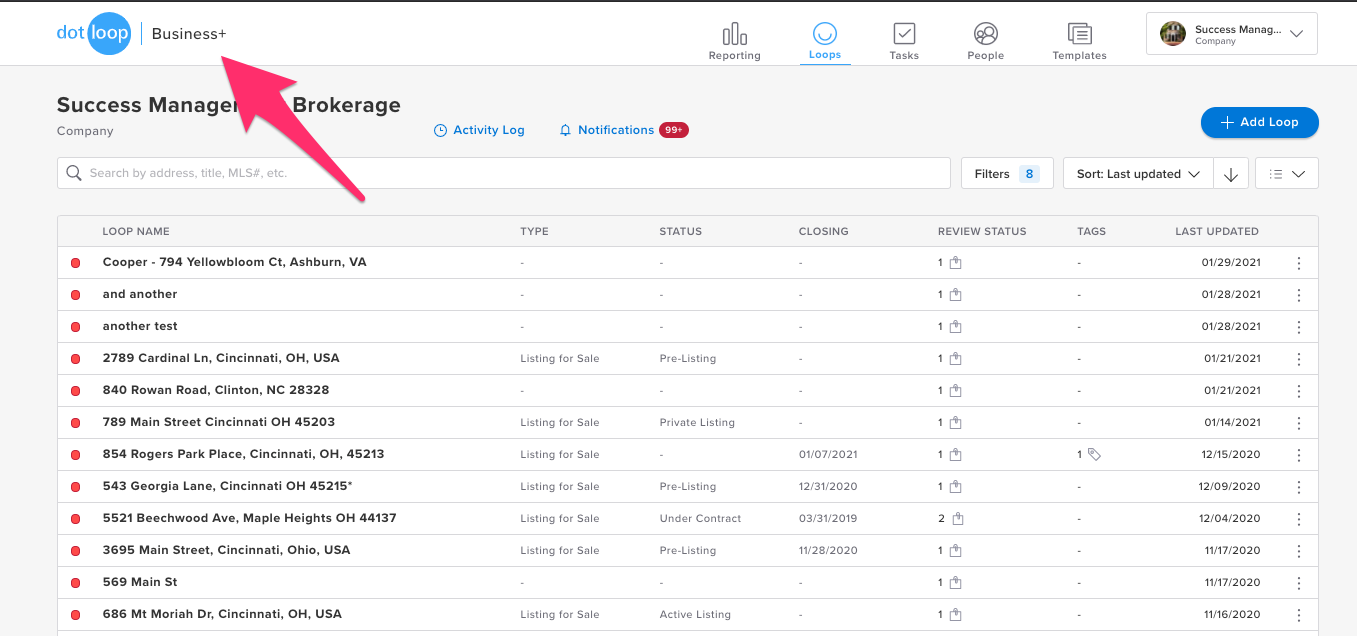Toggle sort direction arrow button
Image resolution: width=1357 pixels, height=636 pixels.
[x=1231, y=174]
